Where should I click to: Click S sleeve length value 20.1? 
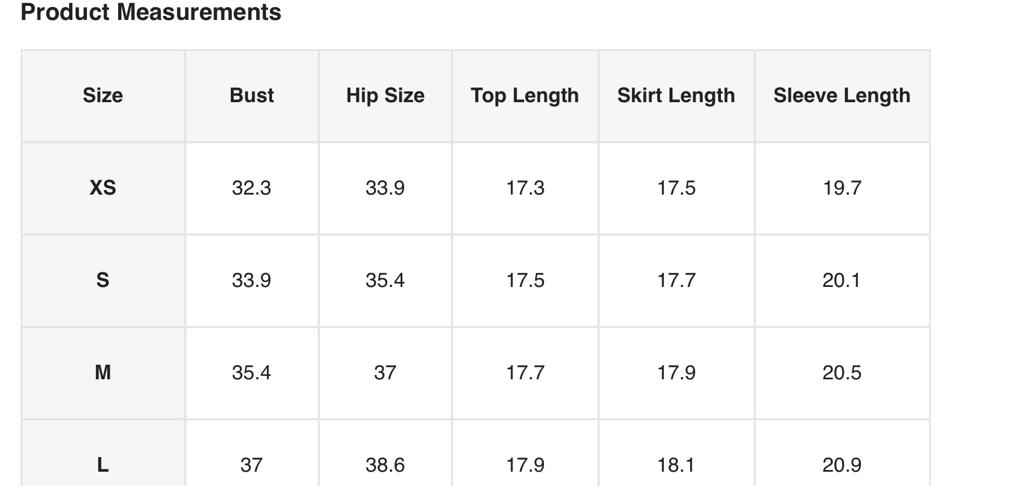click(842, 280)
